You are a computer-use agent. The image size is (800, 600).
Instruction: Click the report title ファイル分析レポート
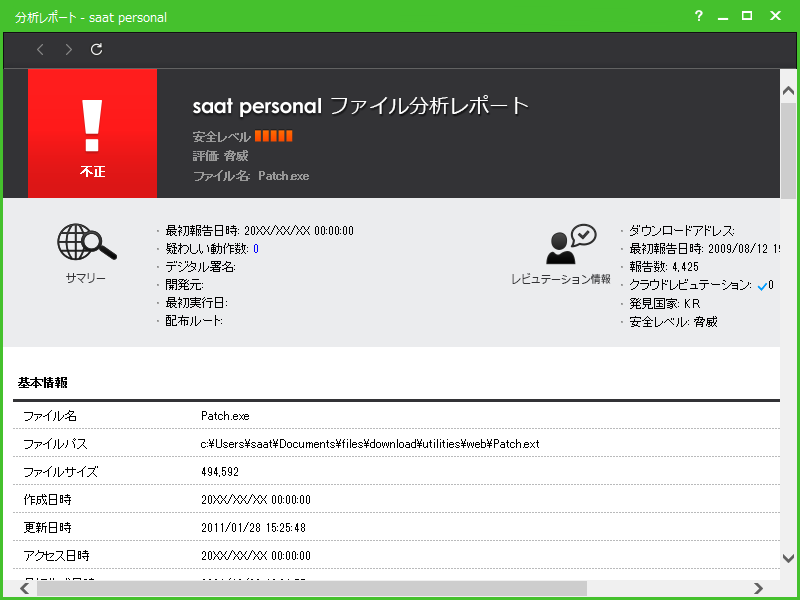click(x=430, y=106)
